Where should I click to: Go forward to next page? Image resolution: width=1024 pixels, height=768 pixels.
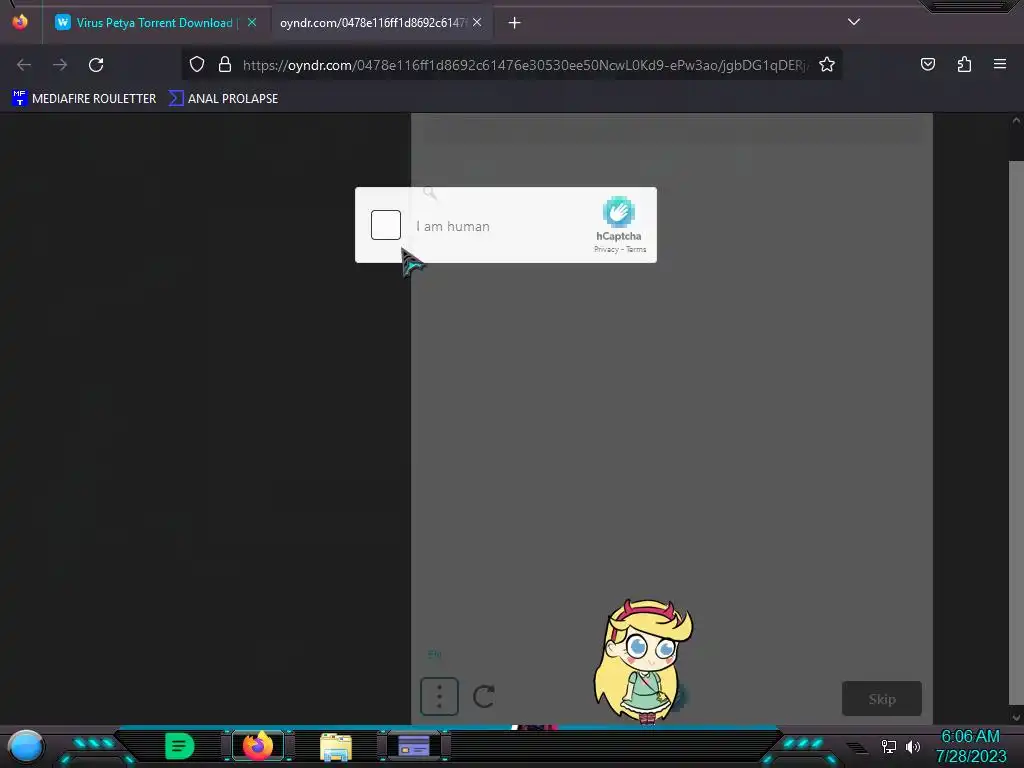(60, 65)
